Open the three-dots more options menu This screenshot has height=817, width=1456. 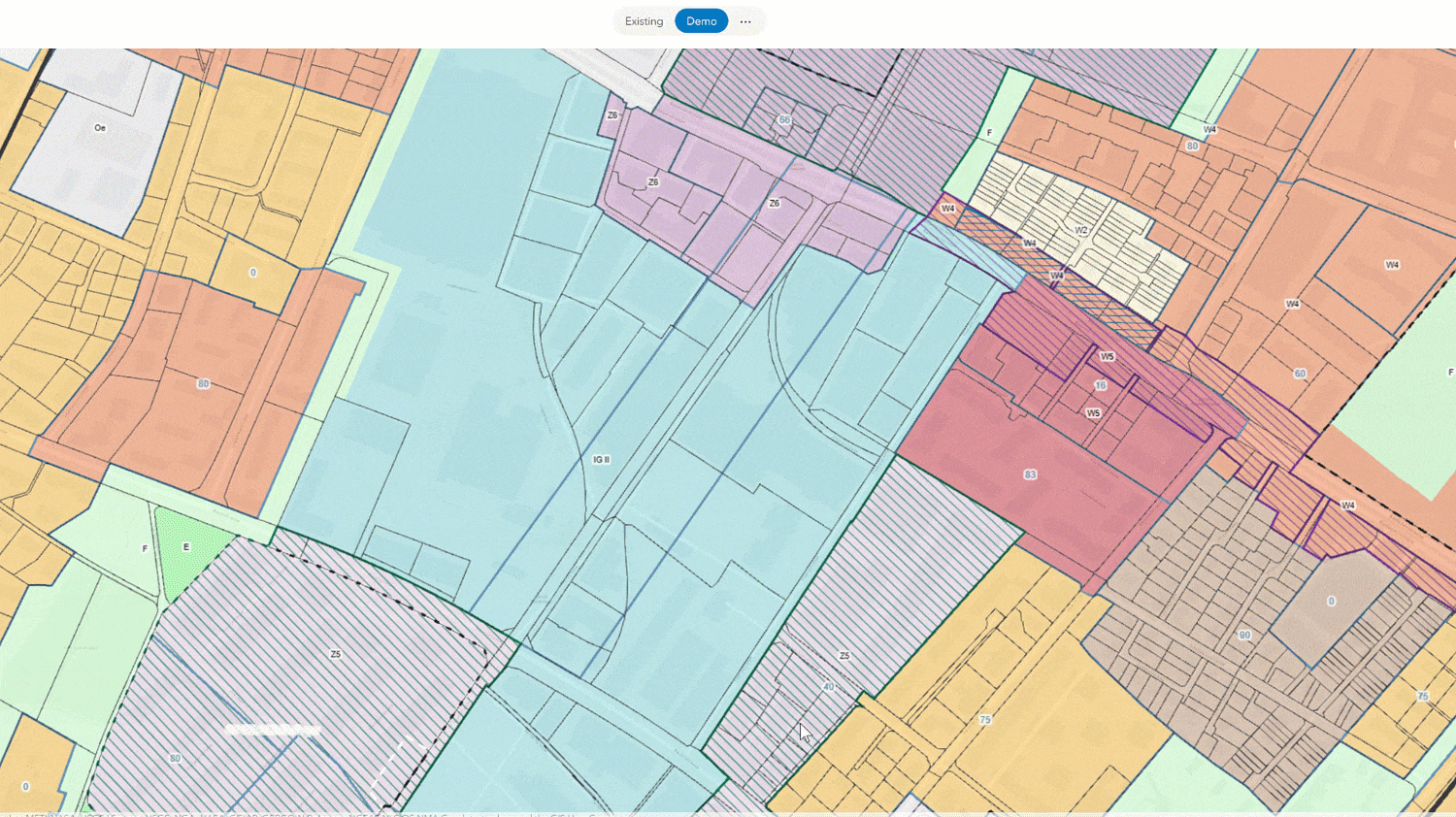tap(745, 21)
